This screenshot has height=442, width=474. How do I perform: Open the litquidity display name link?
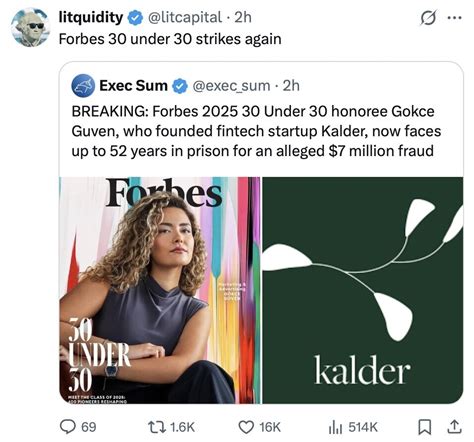pos(91,17)
